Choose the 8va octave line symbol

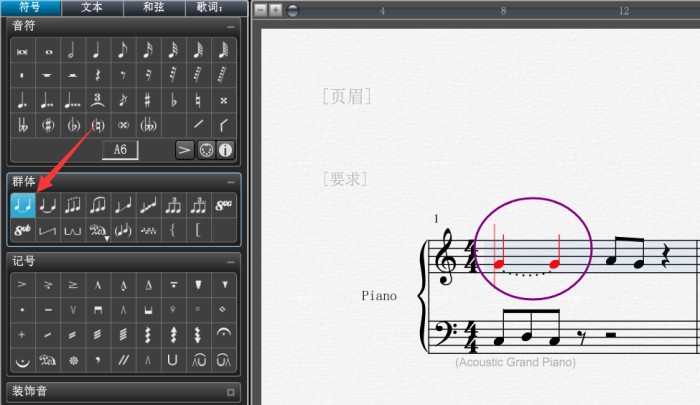[x=223, y=205]
